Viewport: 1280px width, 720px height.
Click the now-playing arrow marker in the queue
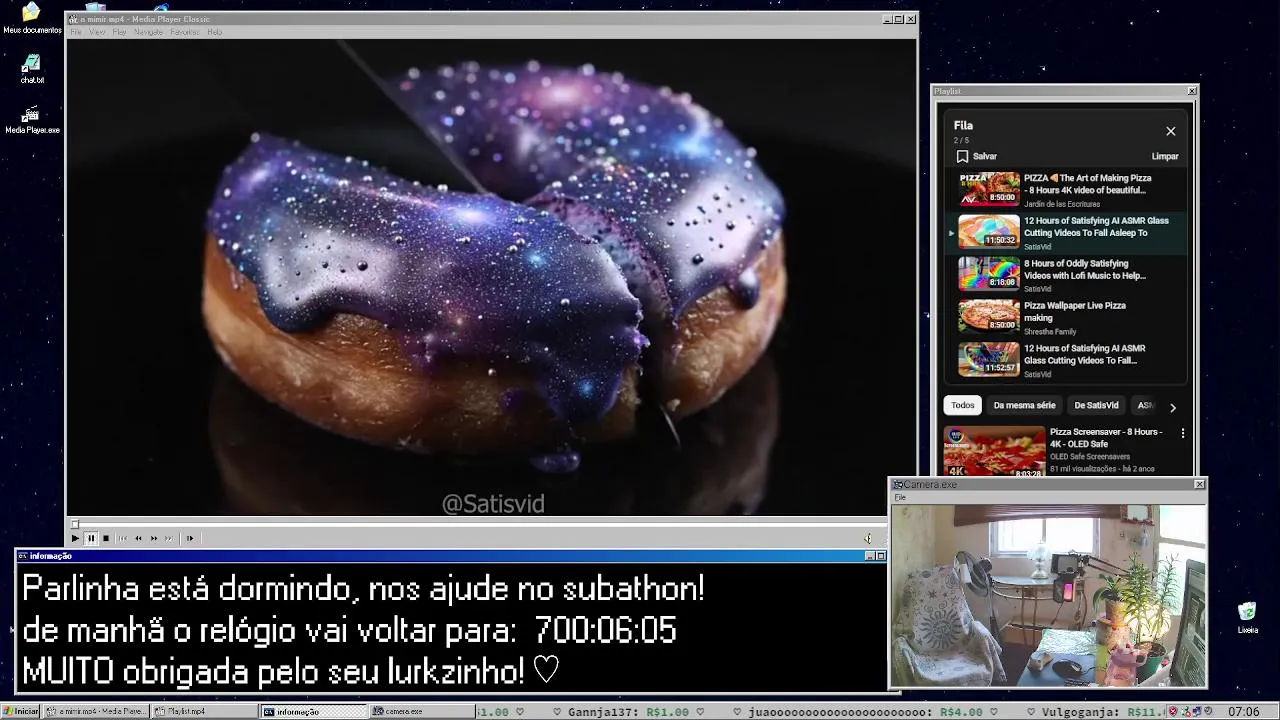[x=951, y=232]
